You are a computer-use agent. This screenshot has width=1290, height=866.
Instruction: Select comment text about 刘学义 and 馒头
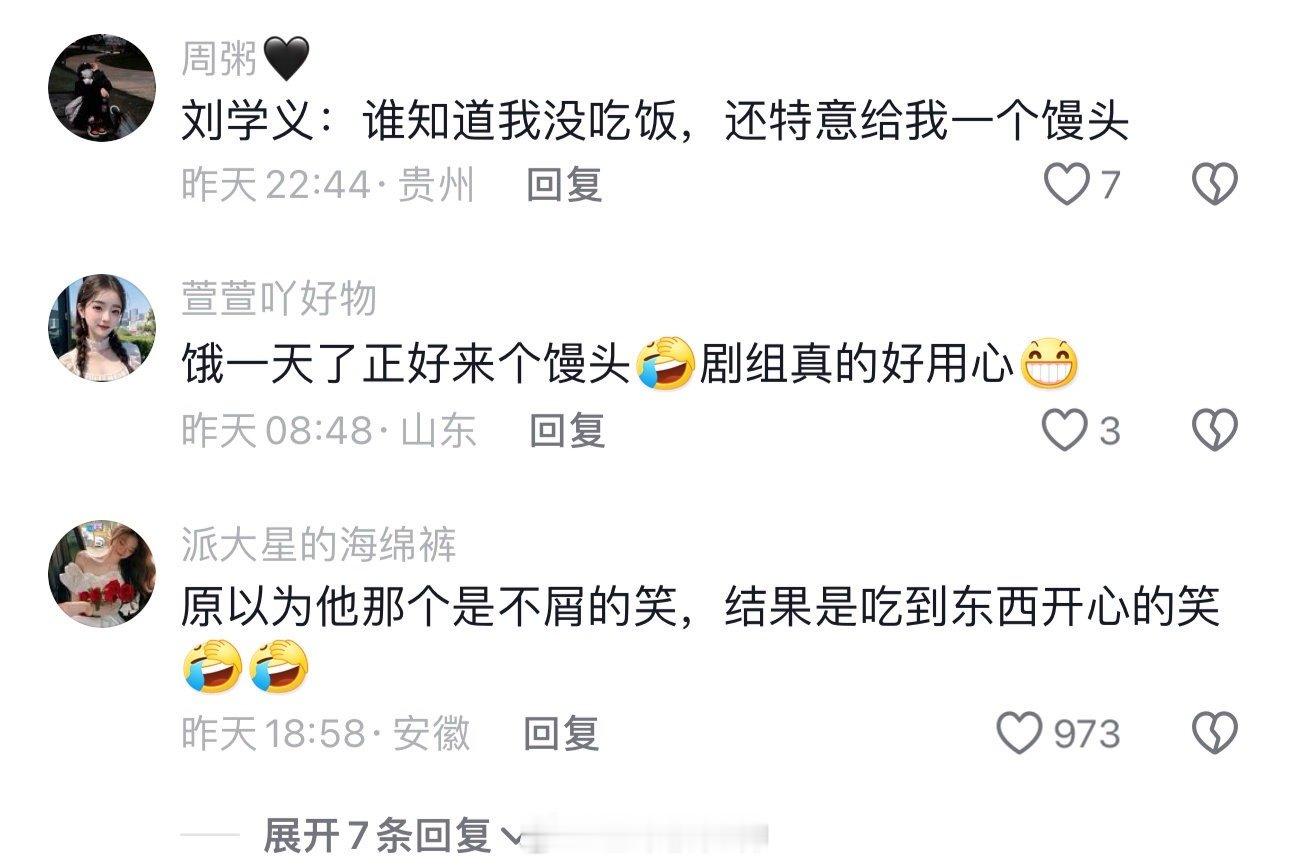coord(655,122)
